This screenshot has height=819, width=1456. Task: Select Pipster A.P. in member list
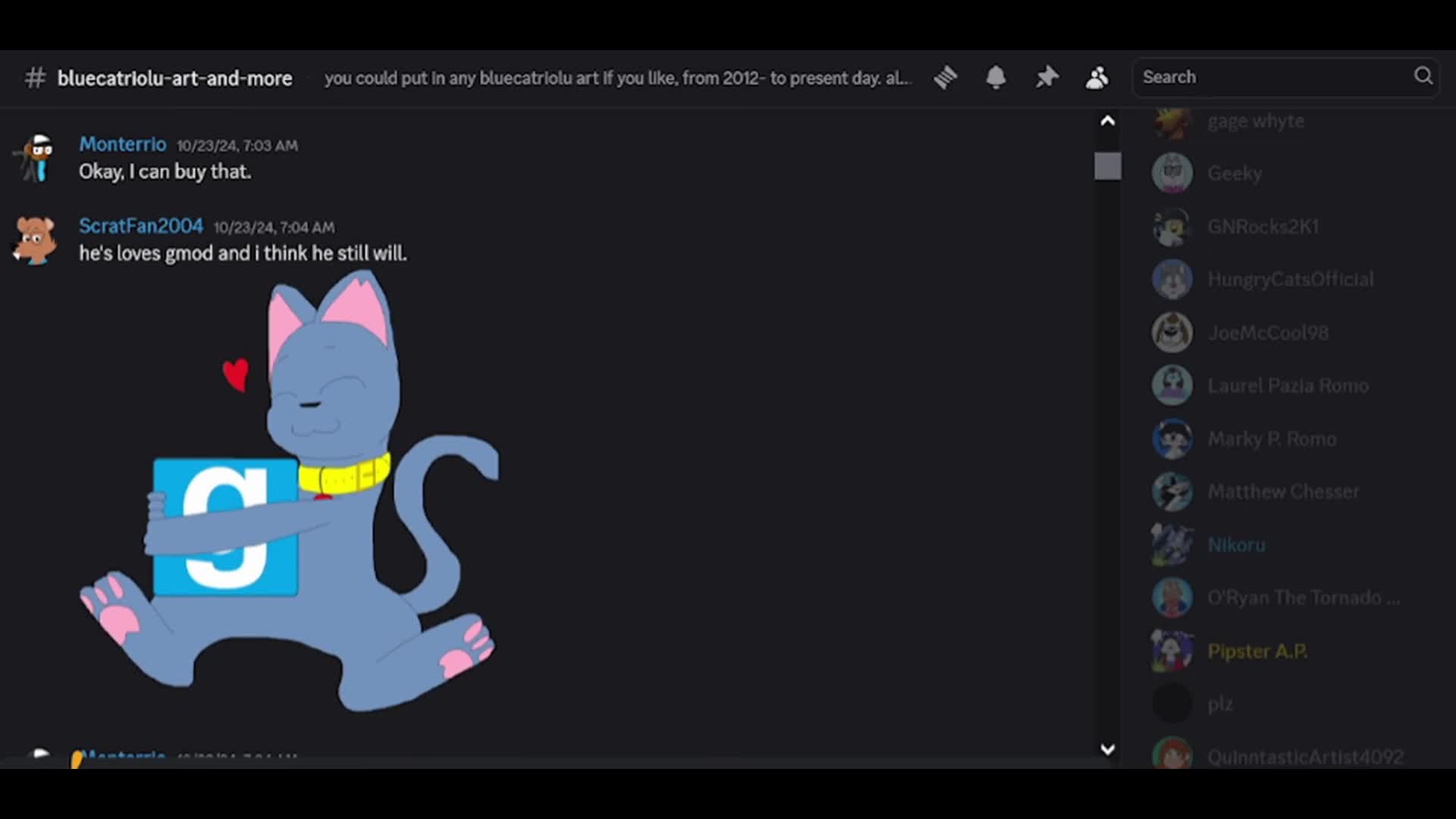[x=1257, y=651]
